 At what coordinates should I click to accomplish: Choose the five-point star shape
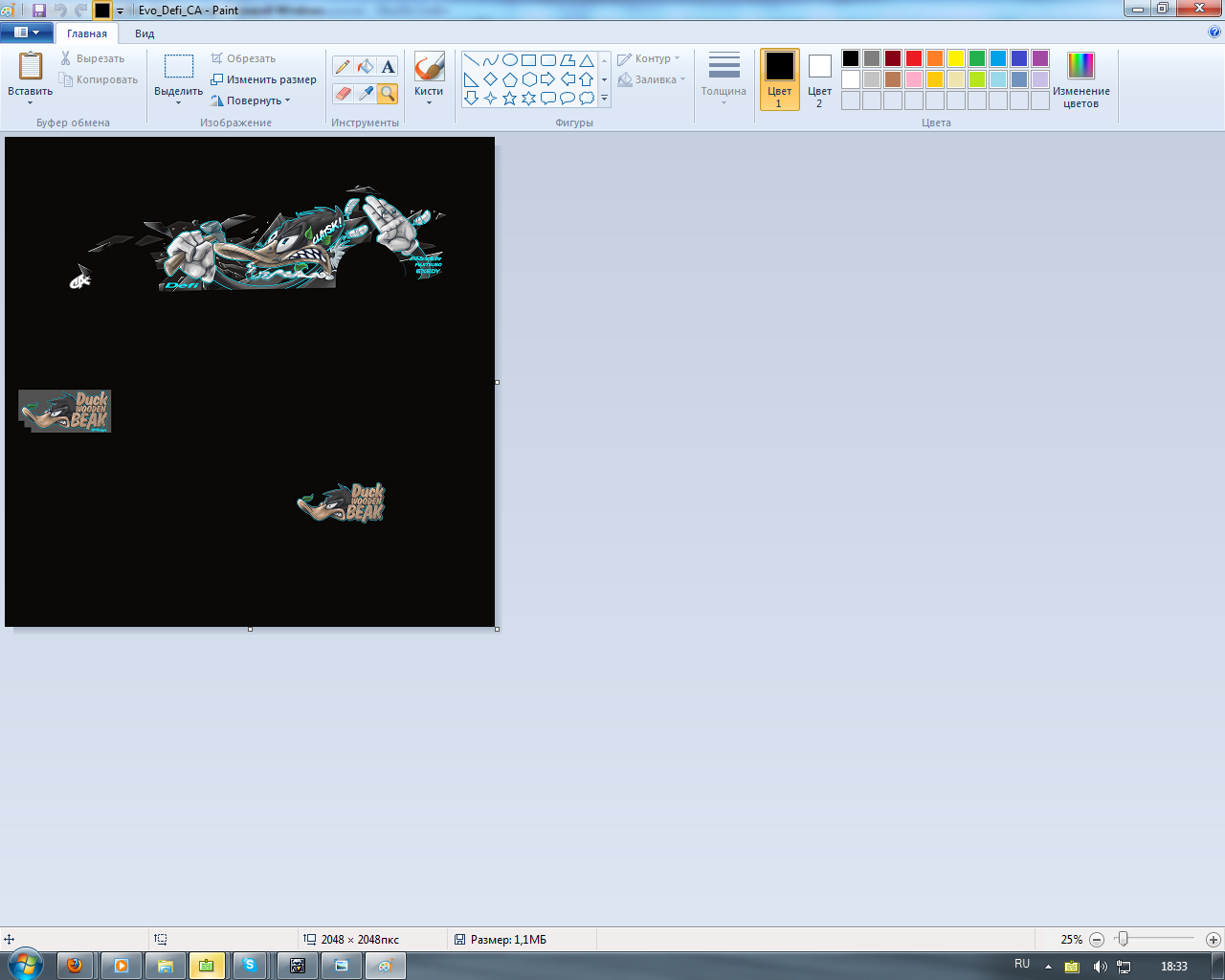510,98
